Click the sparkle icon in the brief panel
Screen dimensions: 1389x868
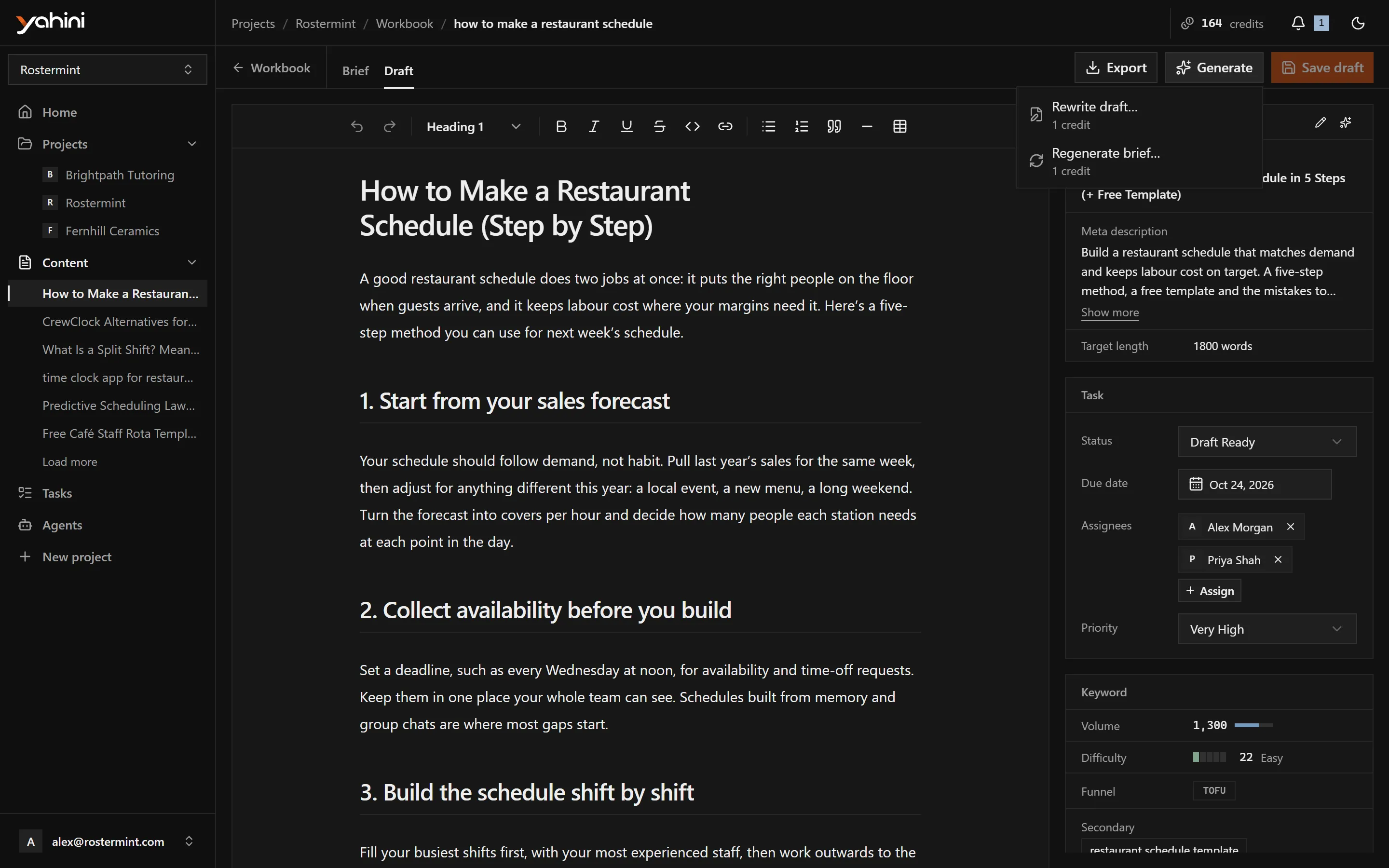click(1346, 122)
